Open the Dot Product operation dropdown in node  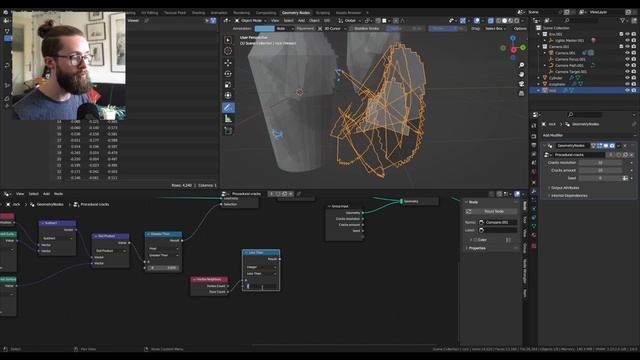(x=110, y=251)
